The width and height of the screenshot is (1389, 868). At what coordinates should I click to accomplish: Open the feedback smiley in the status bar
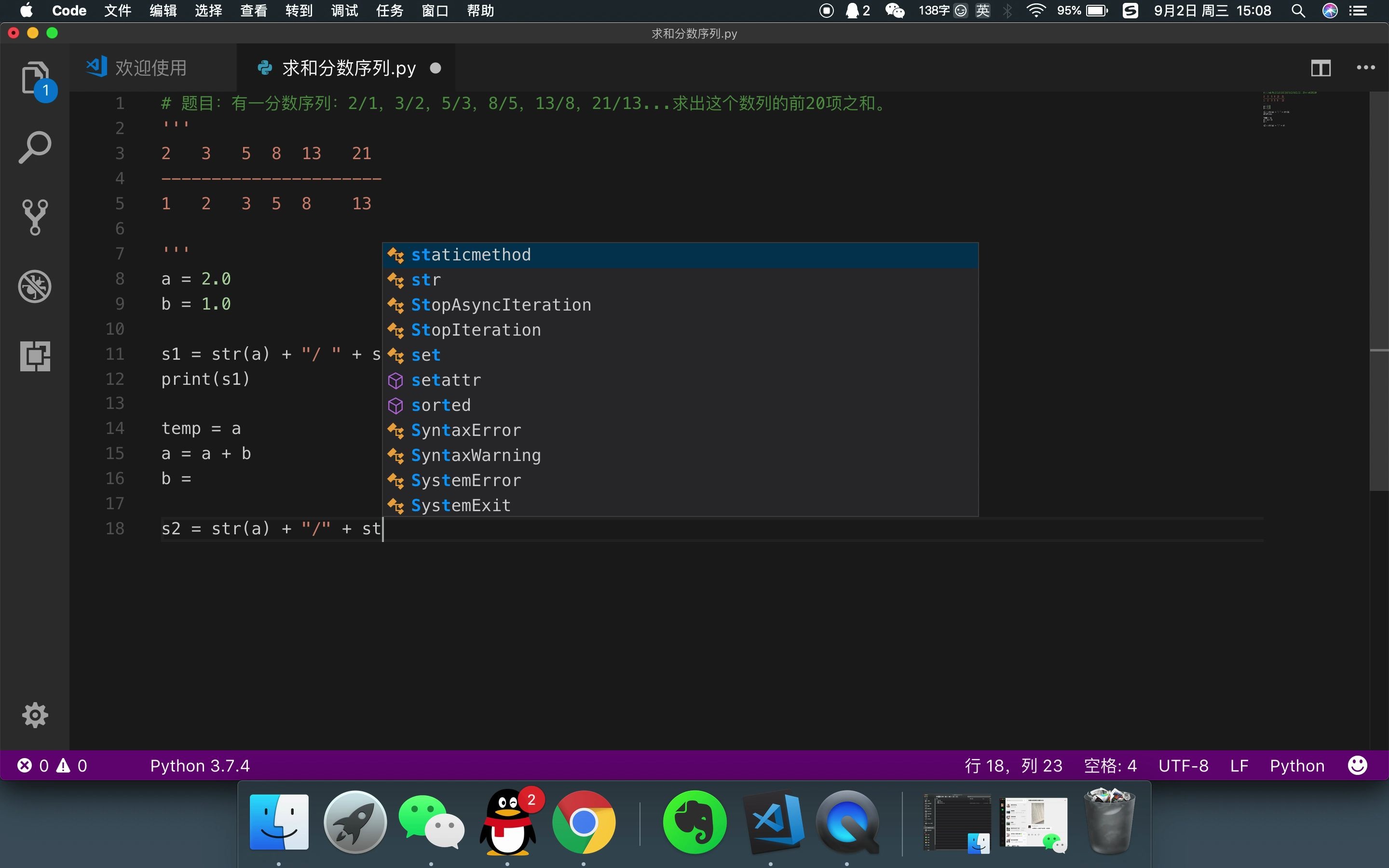[x=1358, y=765]
